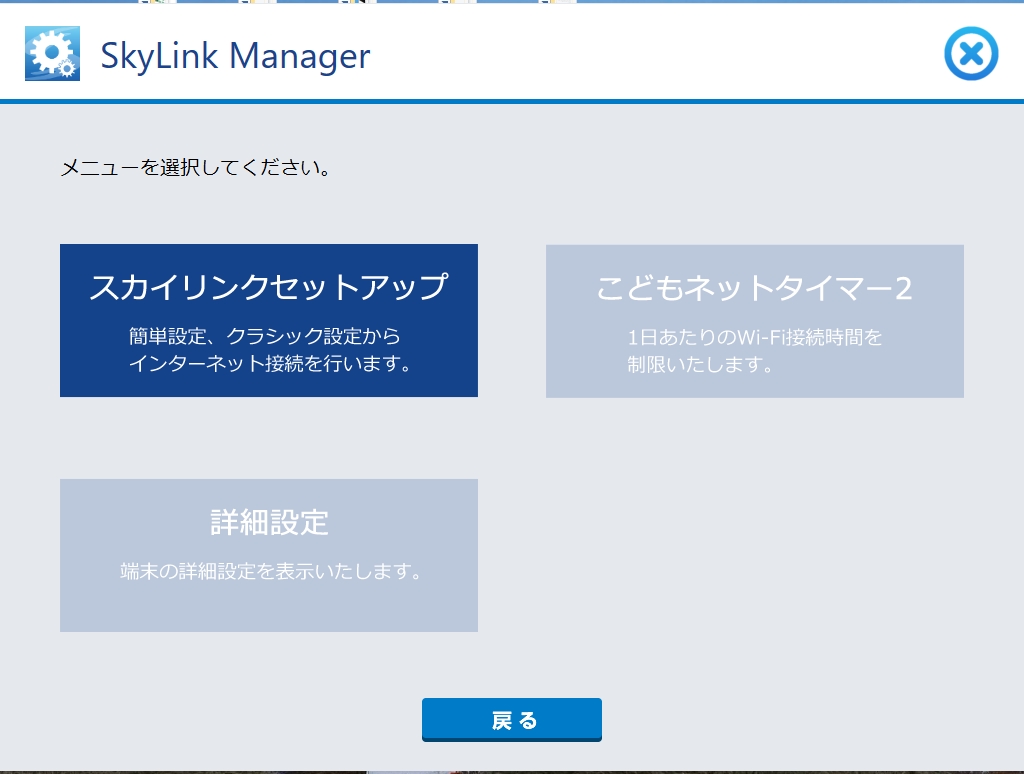The width and height of the screenshot is (1024, 774).
Task: Open the スカイリンクセットアップ tile
Action: [268, 320]
